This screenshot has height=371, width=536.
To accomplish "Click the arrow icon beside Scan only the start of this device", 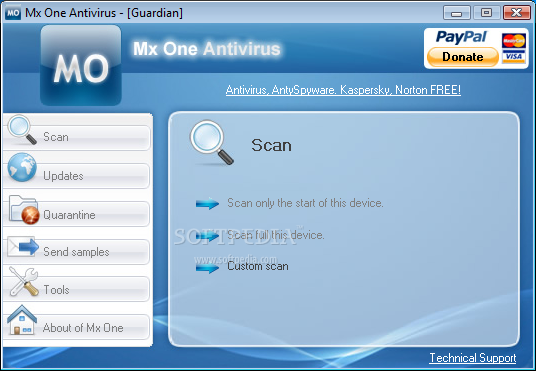I will click(x=207, y=203).
